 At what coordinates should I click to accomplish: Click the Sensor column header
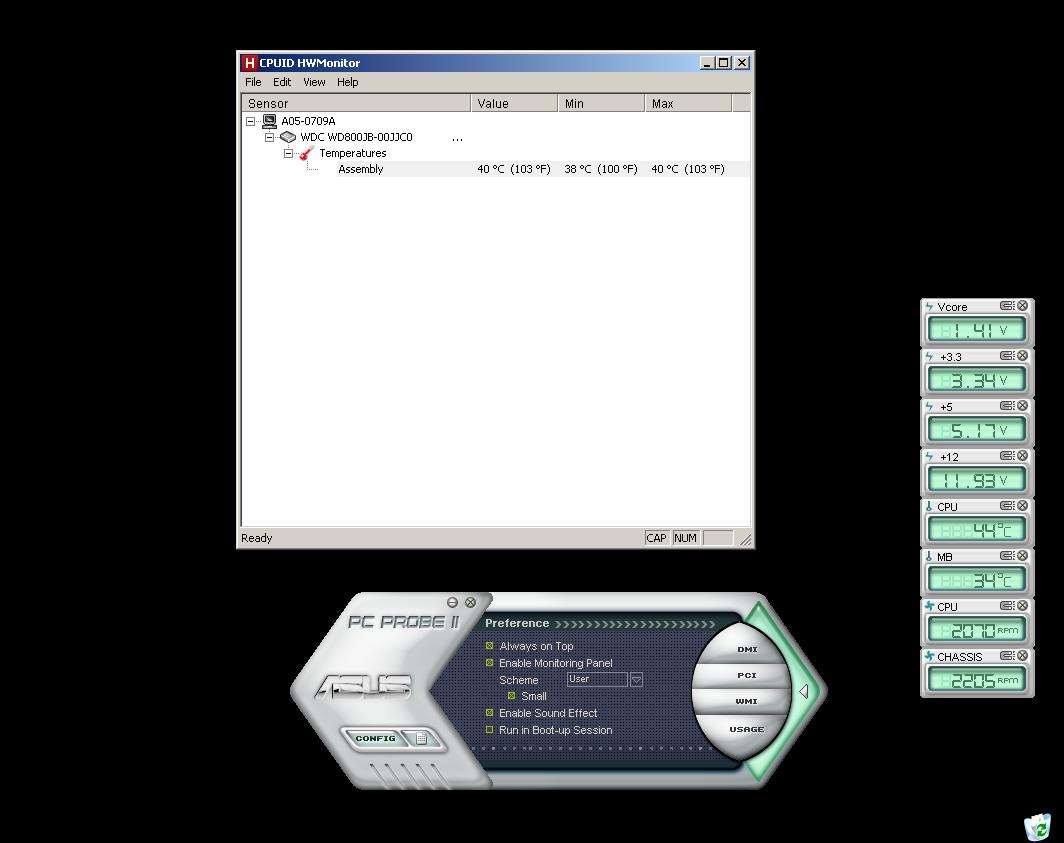tap(356, 103)
